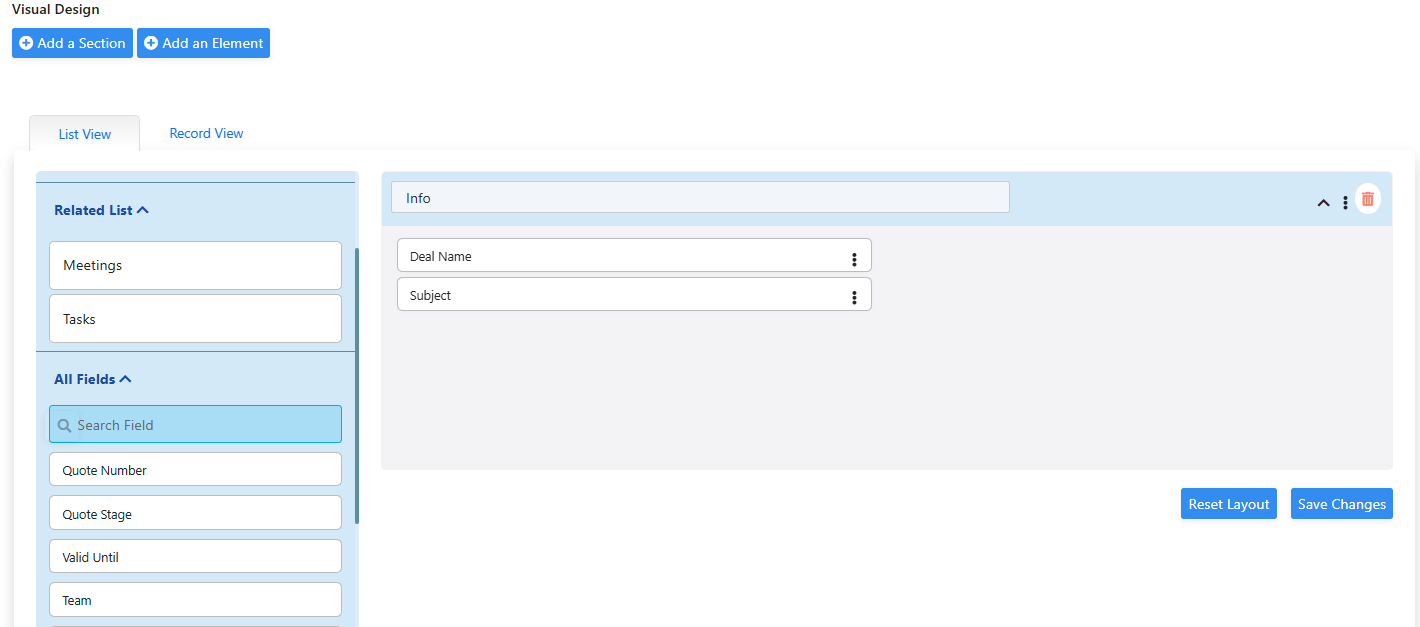Image resolution: width=1420 pixels, height=627 pixels.
Task: Click into the Search Field input
Action: [205, 425]
